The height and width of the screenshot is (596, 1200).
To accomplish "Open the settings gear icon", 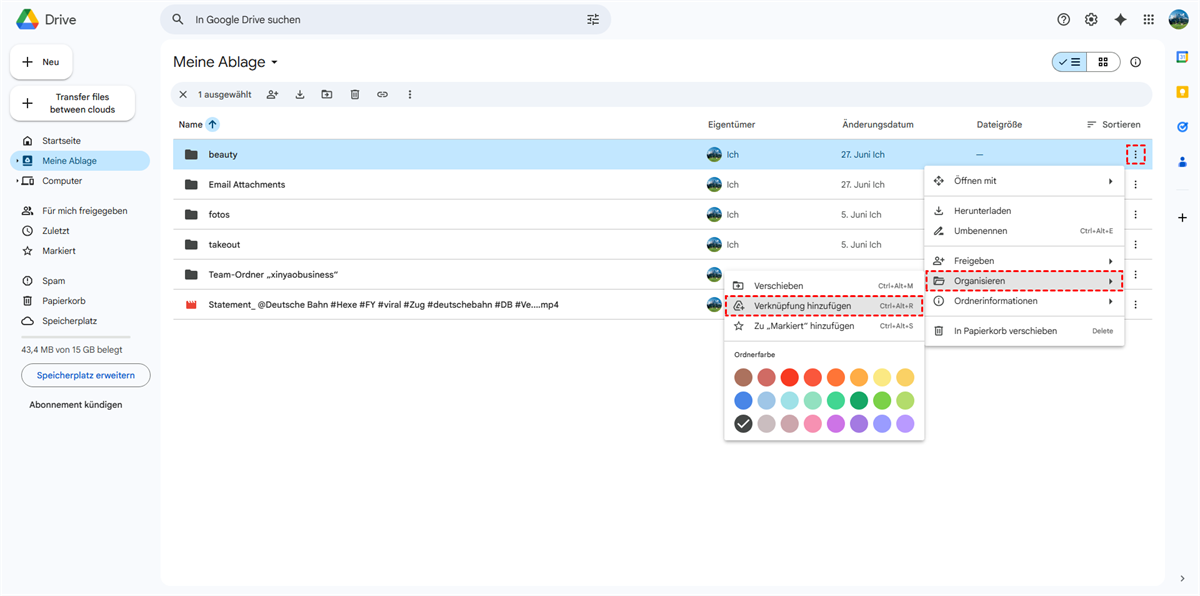I will [1091, 20].
